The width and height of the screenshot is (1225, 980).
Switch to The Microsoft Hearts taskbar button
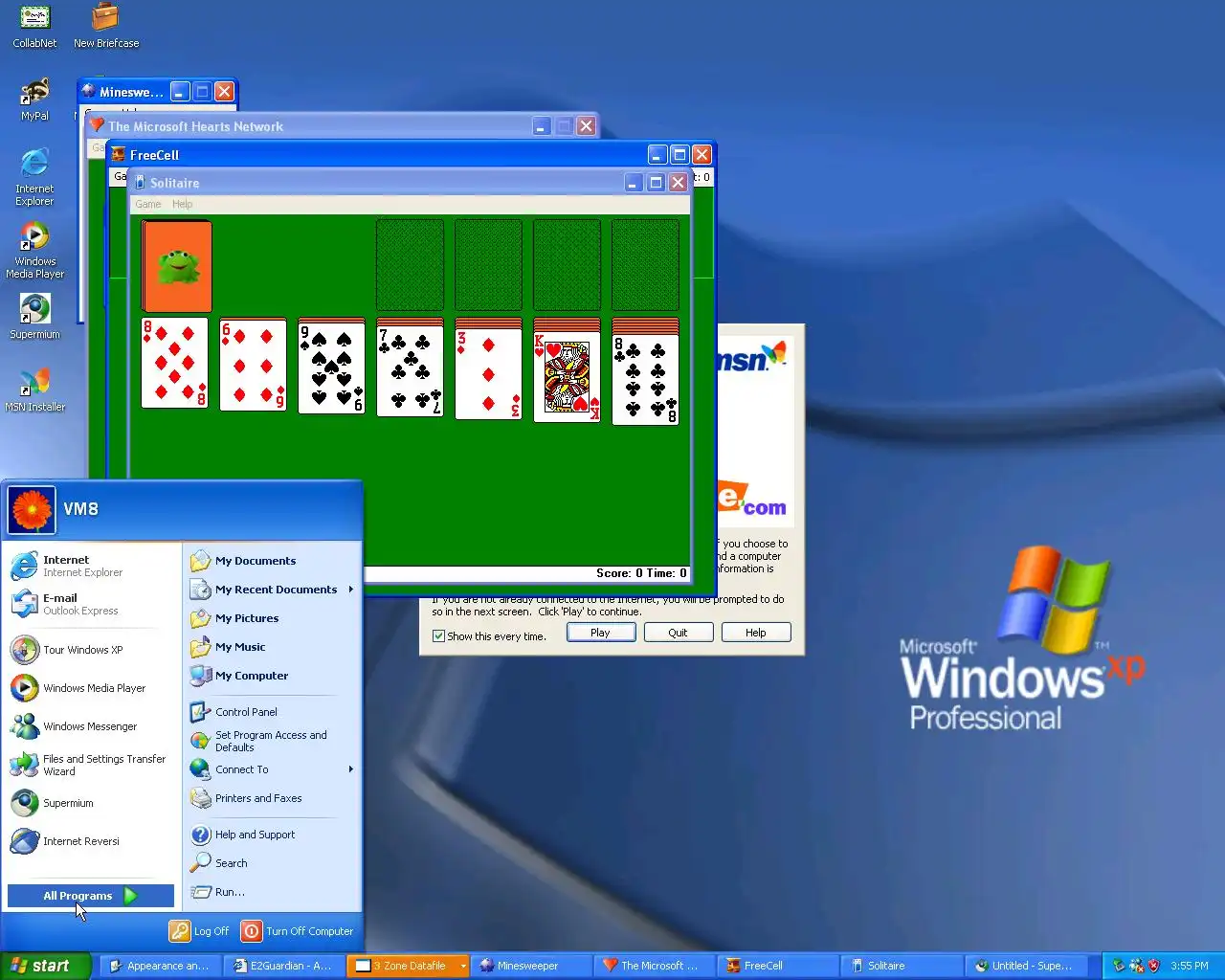tap(655, 966)
